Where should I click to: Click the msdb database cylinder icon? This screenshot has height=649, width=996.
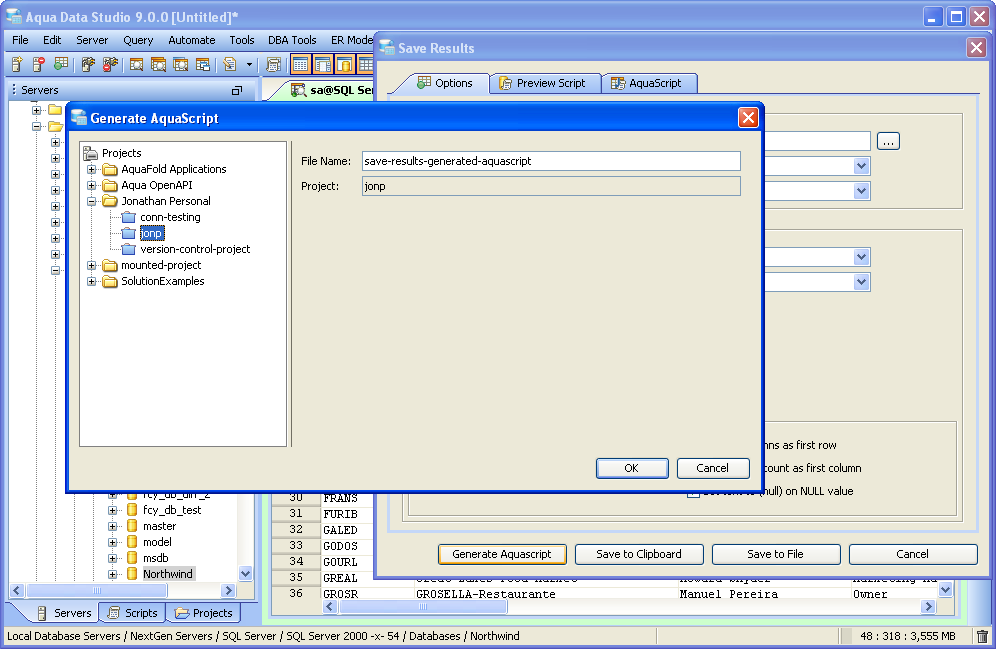click(x=132, y=558)
